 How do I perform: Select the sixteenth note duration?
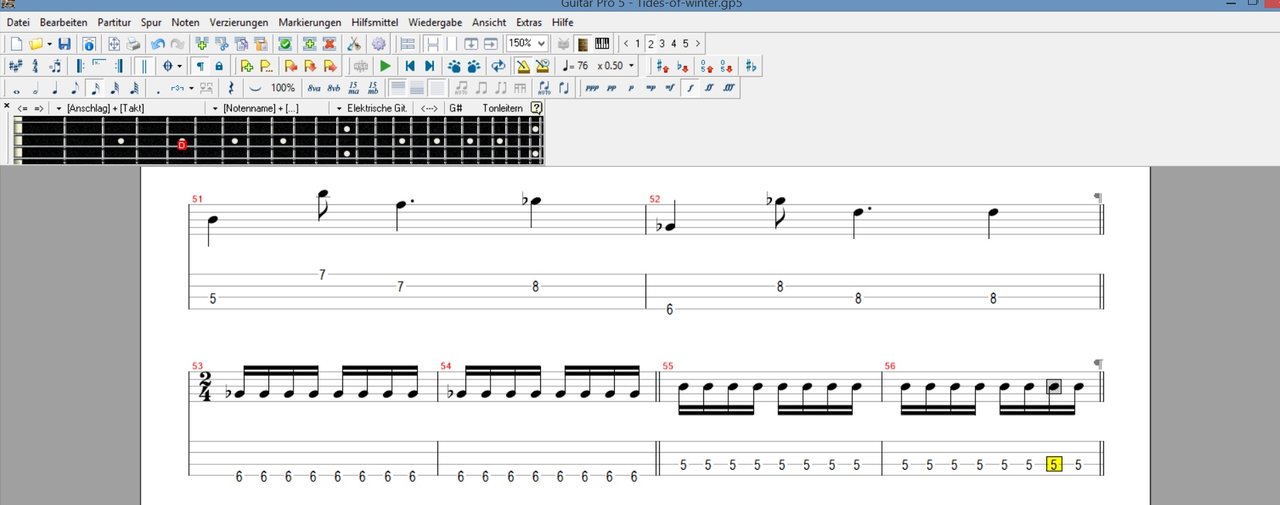[96, 88]
